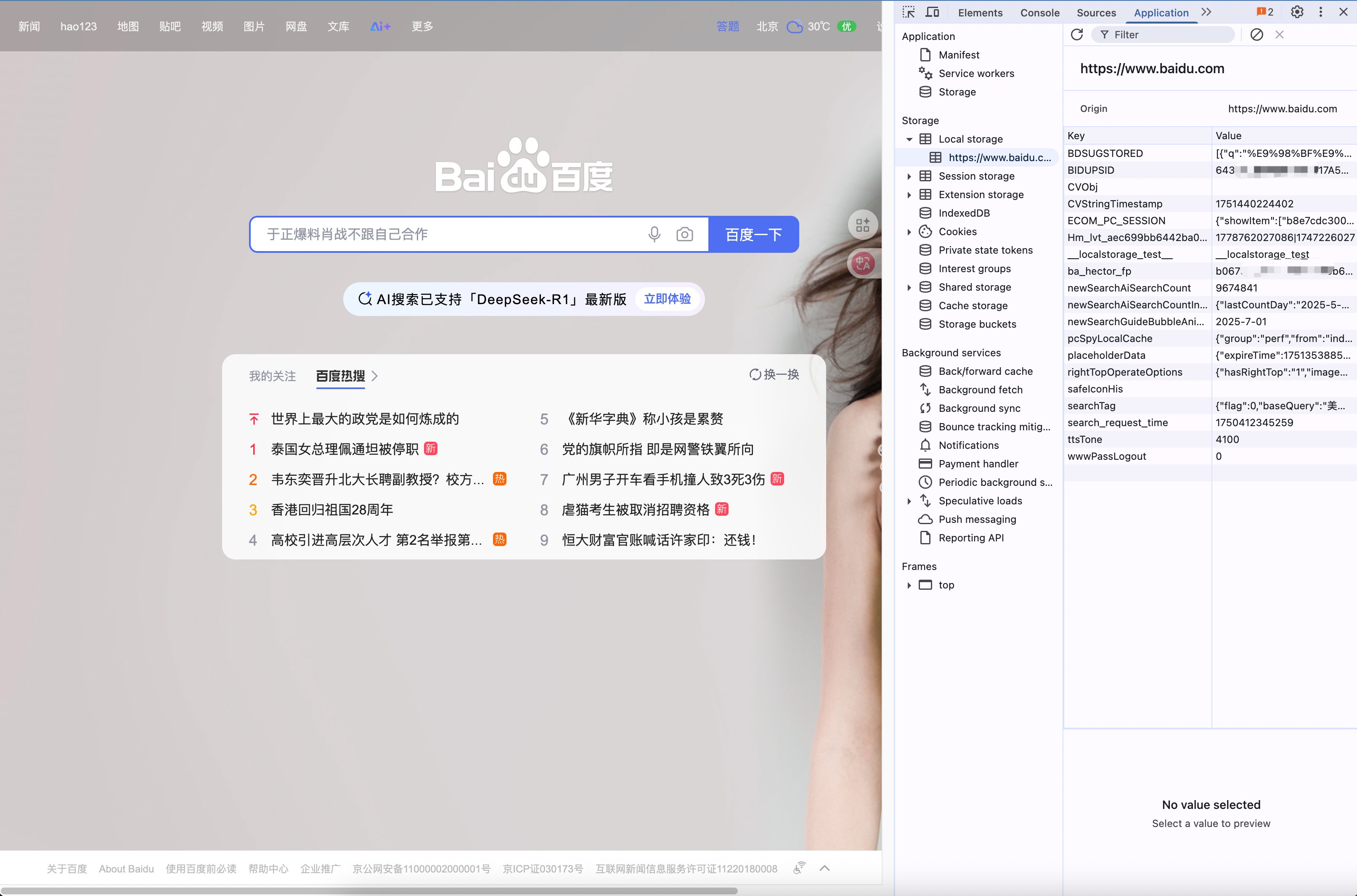The height and width of the screenshot is (896, 1357).
Task: Clear all storage with the circle-slash icon
Action: [1256, 35]
